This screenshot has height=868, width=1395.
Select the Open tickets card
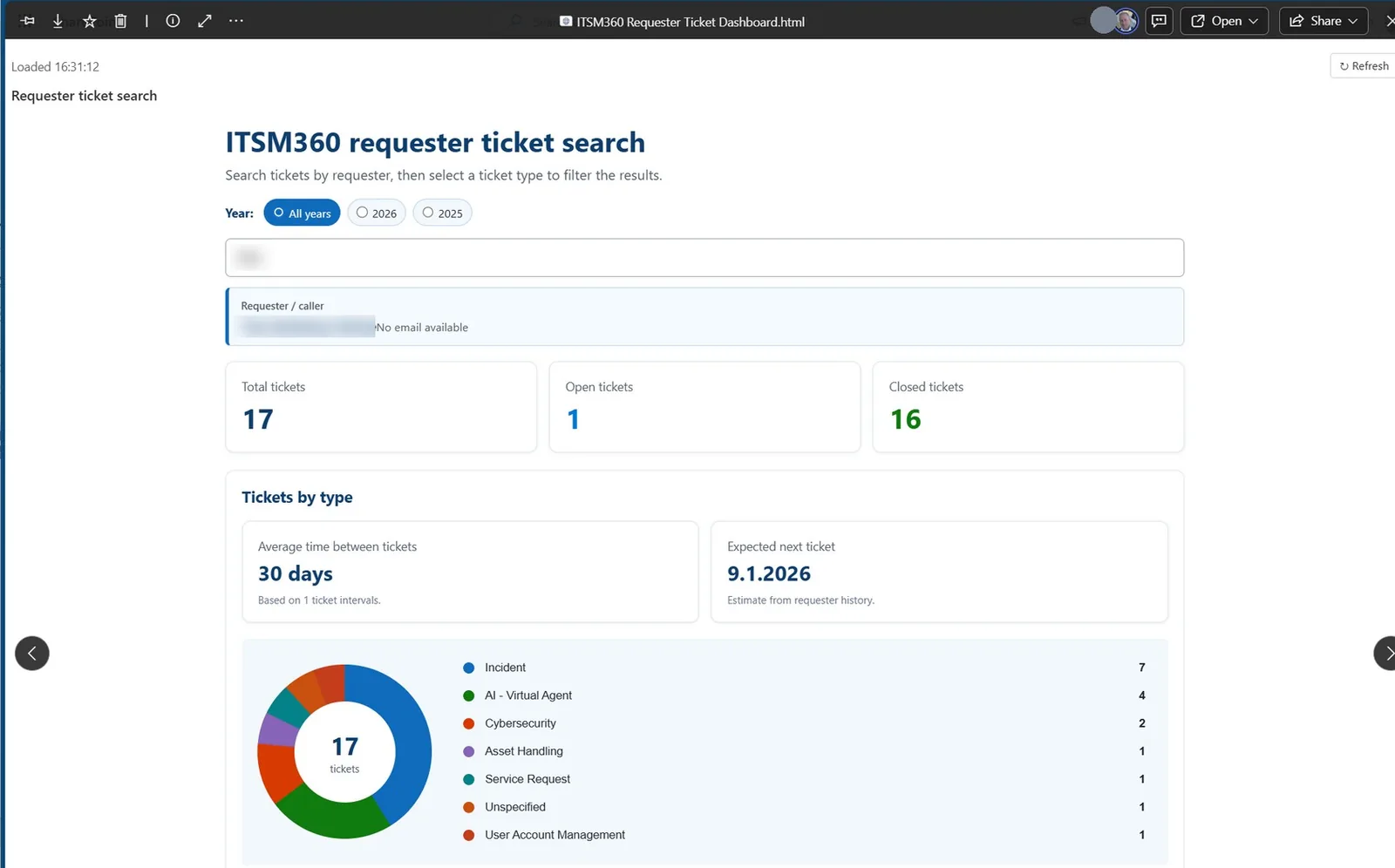tap(704, 407)
